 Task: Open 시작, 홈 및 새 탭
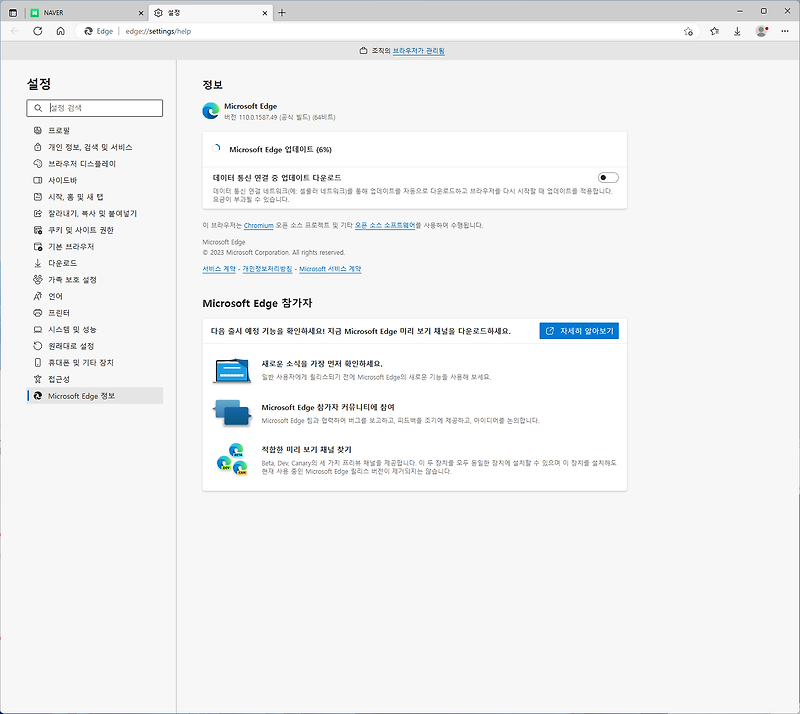click(95, 197)
